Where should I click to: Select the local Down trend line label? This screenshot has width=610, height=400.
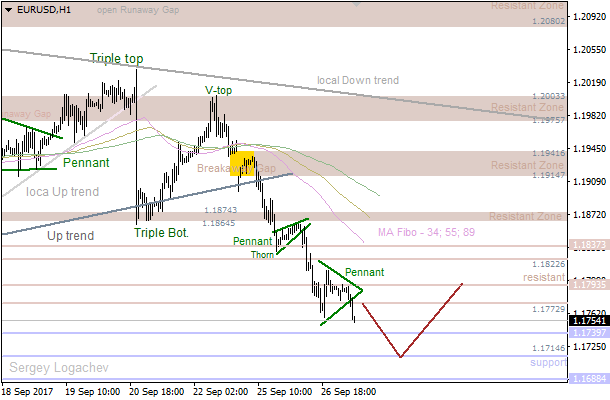pyautogui.click(x=357, y=80)
